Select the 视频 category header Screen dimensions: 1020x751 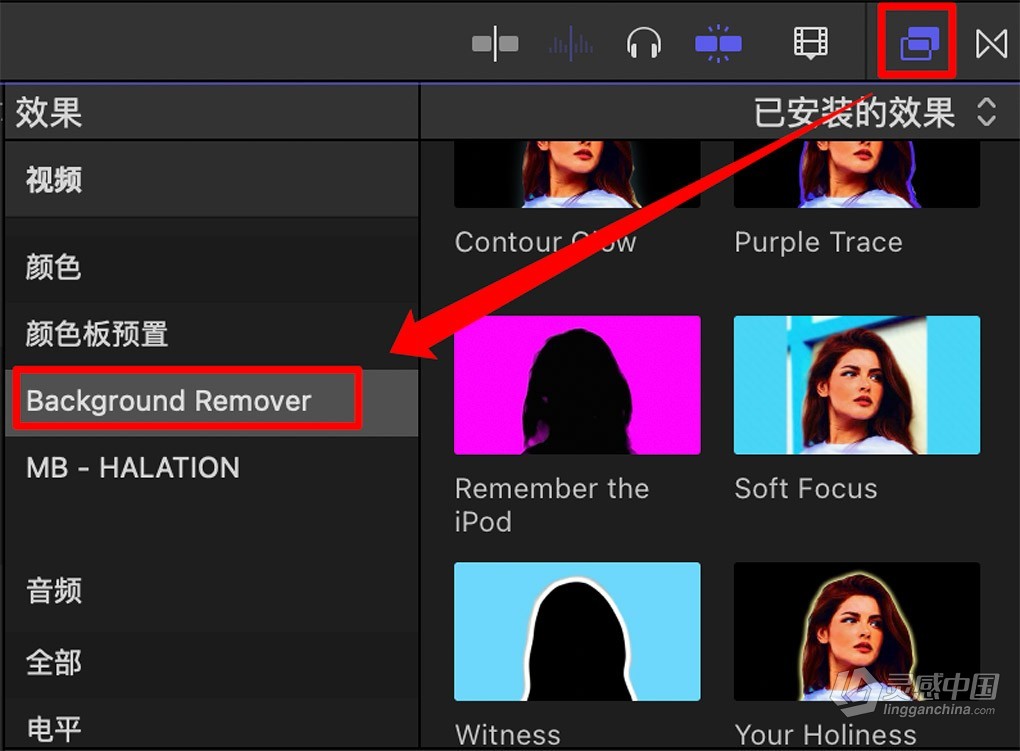(211, 179)
